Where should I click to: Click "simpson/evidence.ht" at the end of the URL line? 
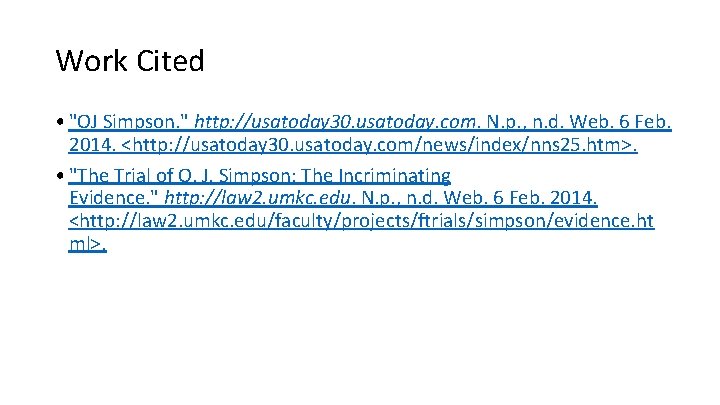564,221
